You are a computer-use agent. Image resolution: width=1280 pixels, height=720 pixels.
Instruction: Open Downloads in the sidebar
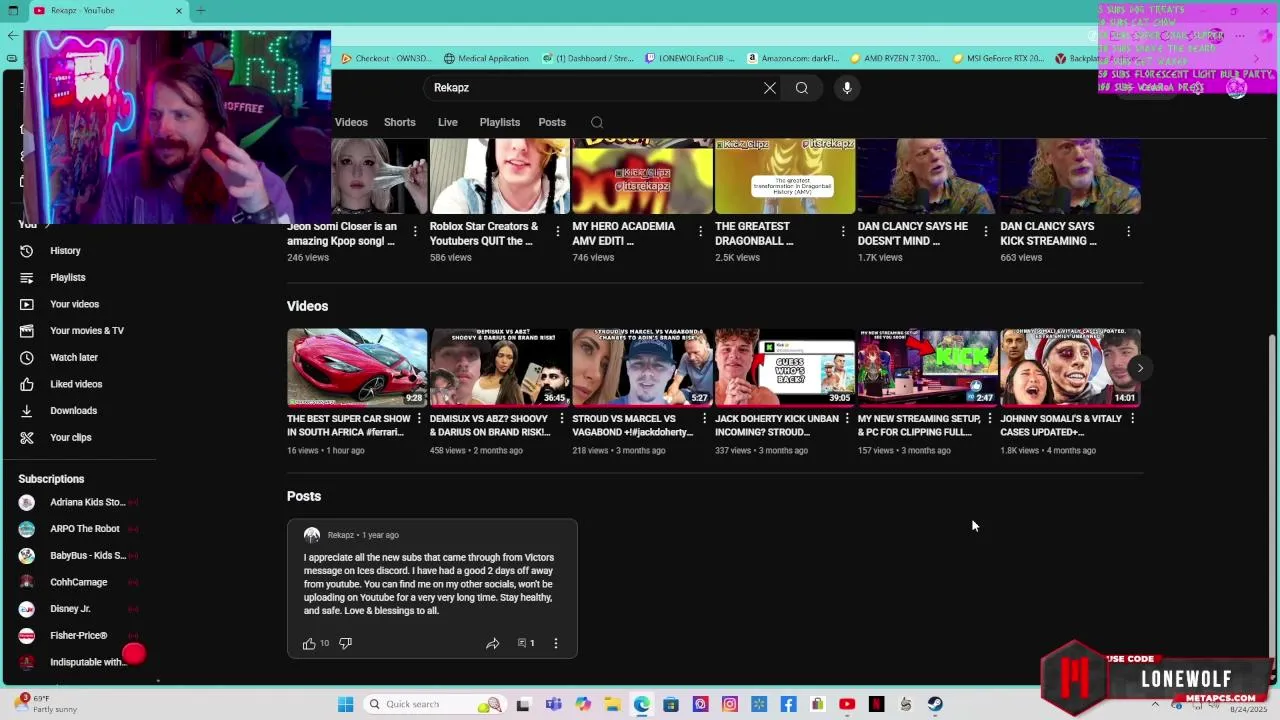(73, 411)
